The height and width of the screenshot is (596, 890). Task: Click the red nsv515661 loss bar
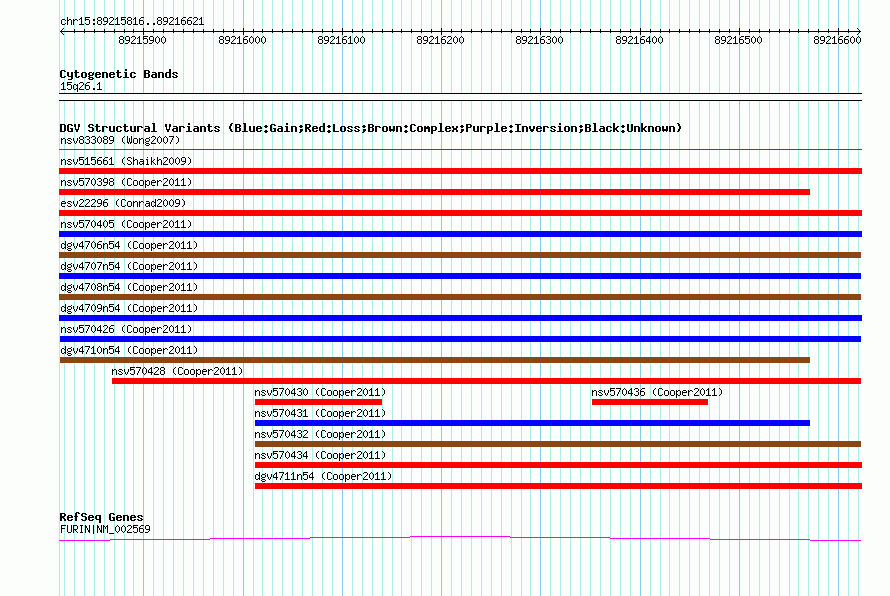[x=460, y=171]
